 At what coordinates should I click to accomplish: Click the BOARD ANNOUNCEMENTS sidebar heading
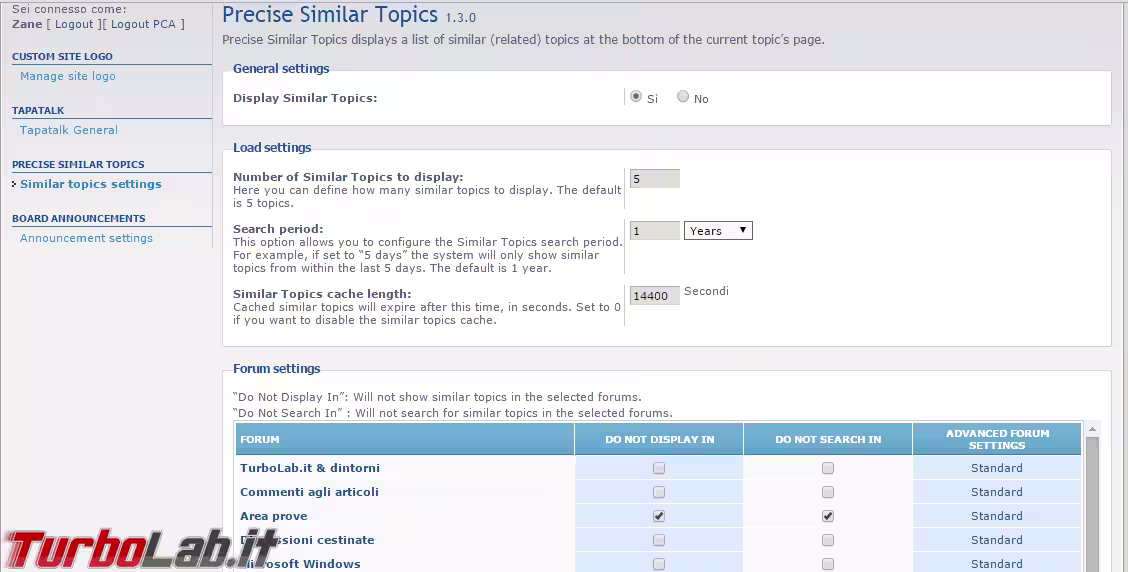coord(78,218)
